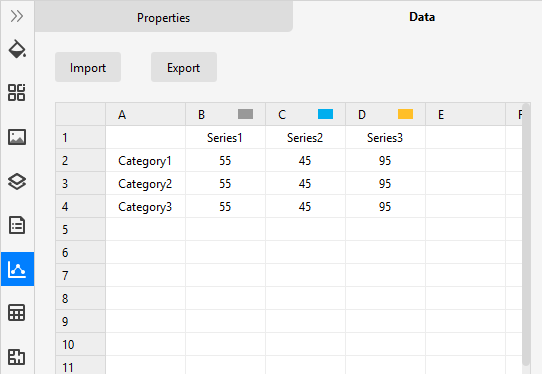The image size is (542, 374).
Task: Select the Series2 cell
Action: click(305, 138)
